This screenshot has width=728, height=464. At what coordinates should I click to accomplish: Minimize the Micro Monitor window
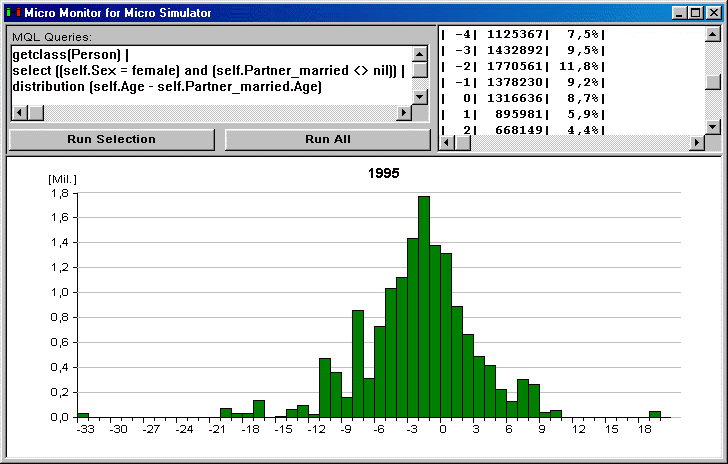pyautogui.click(x=679, y=12)
